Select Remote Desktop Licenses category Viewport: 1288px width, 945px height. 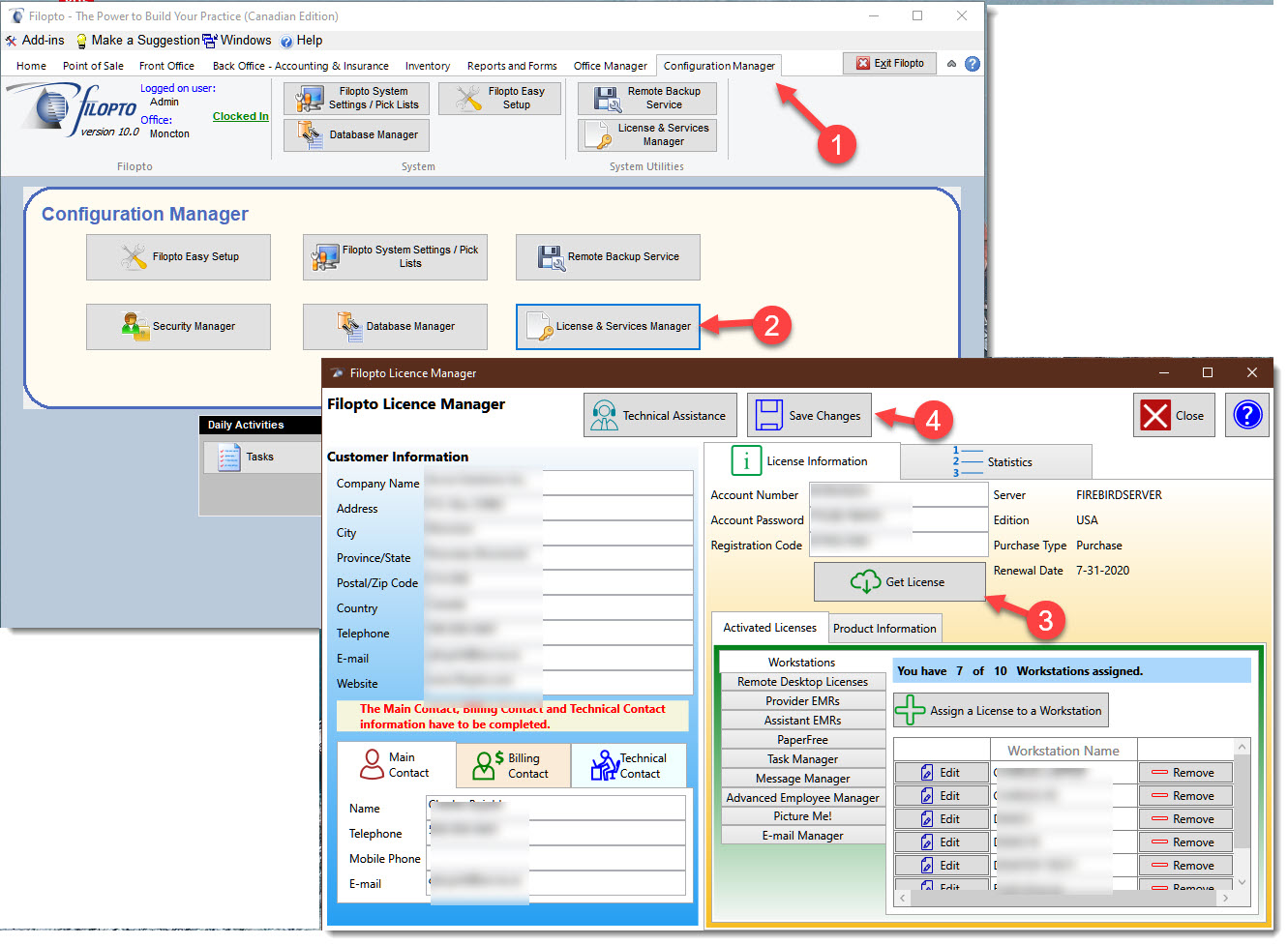coord(802,682)
